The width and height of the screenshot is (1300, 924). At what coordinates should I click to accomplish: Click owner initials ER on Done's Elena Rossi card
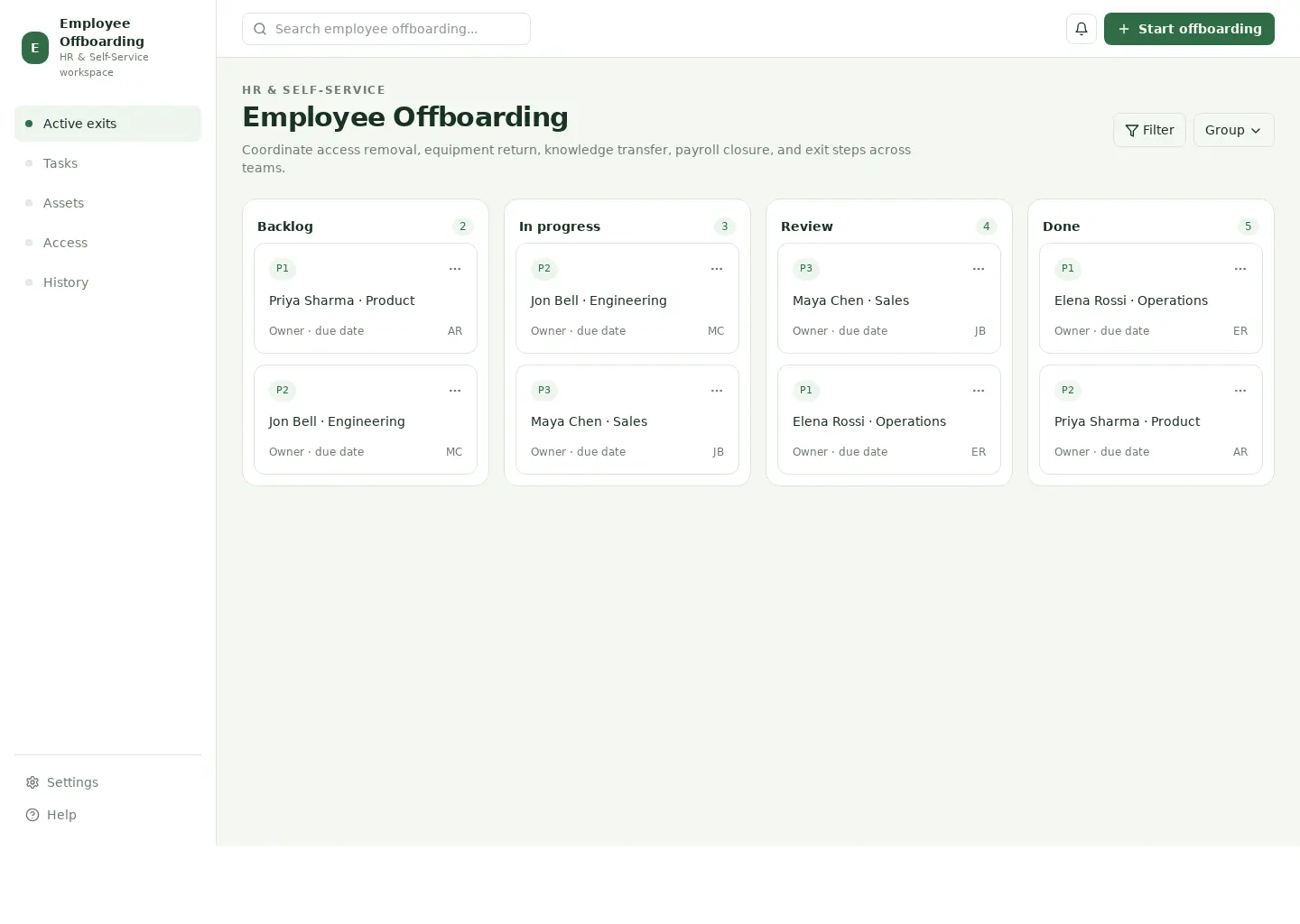1240,331
